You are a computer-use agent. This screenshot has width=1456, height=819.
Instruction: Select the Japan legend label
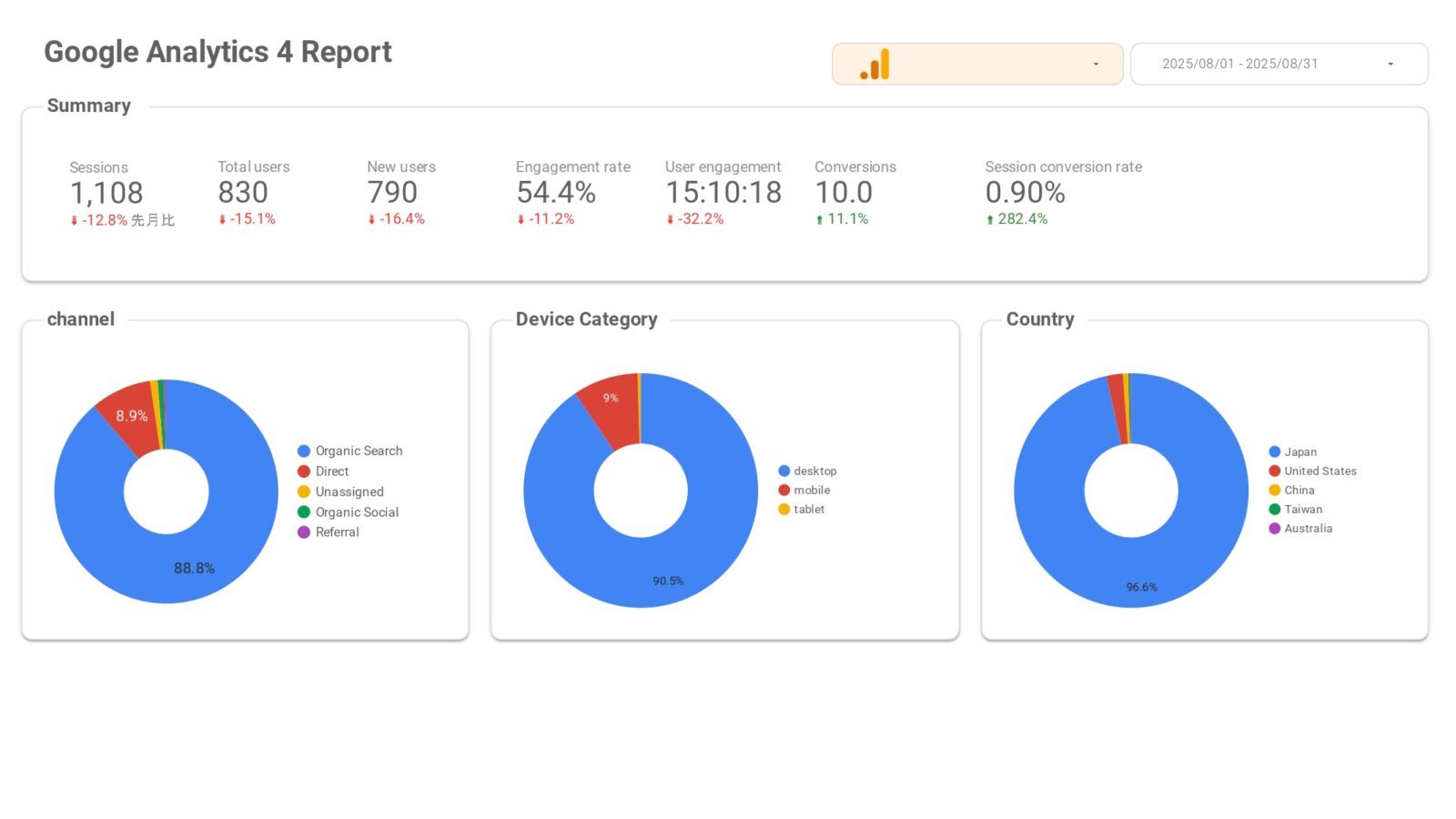pos(1300,451)
